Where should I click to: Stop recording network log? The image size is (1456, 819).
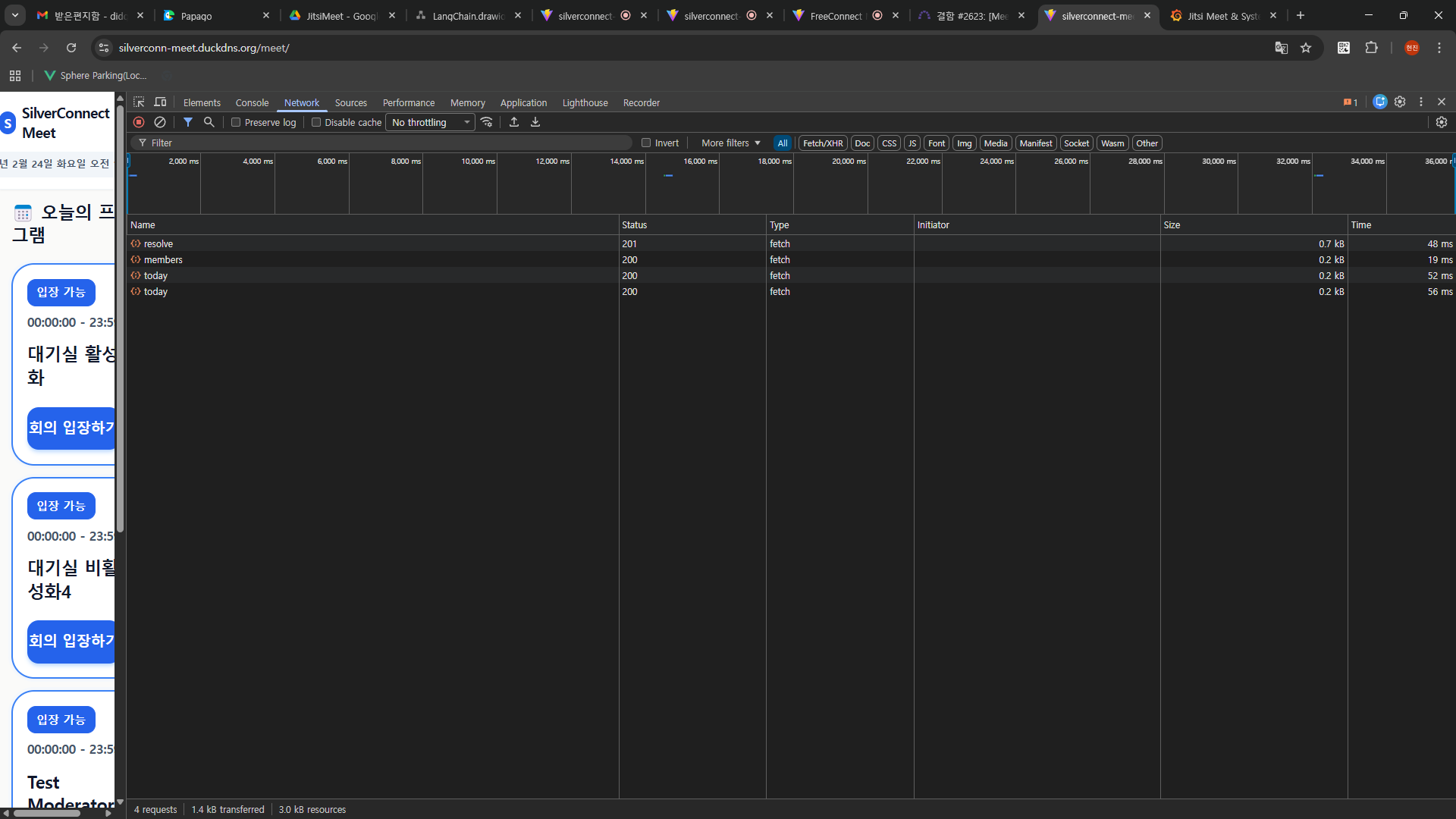pos(139,122)
